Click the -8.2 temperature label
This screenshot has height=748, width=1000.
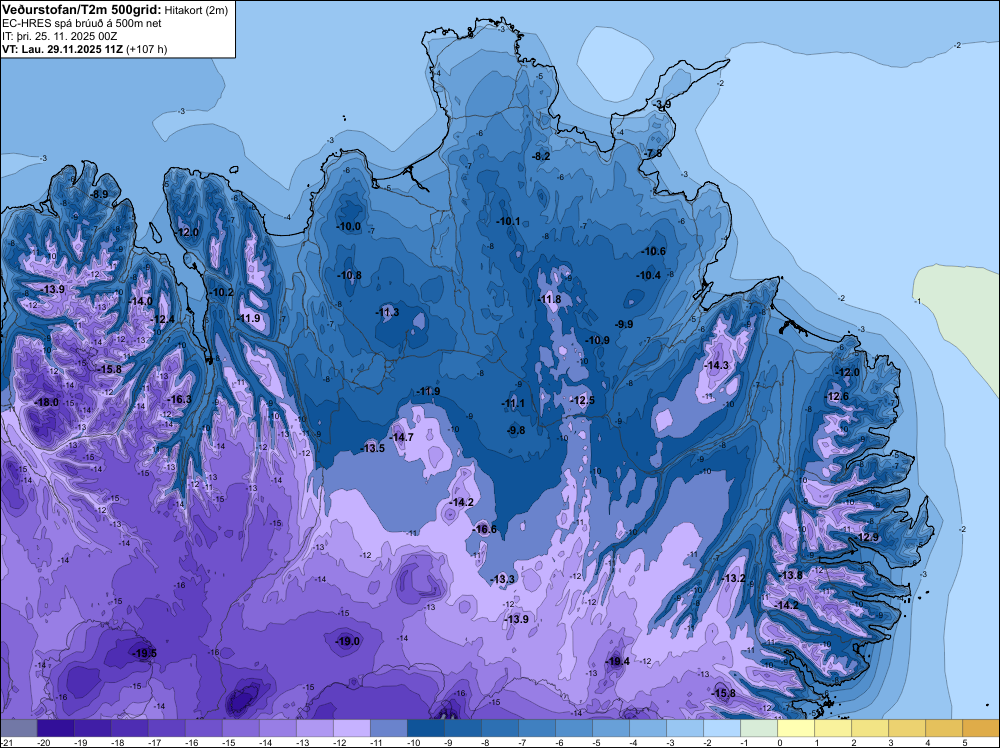541,156
